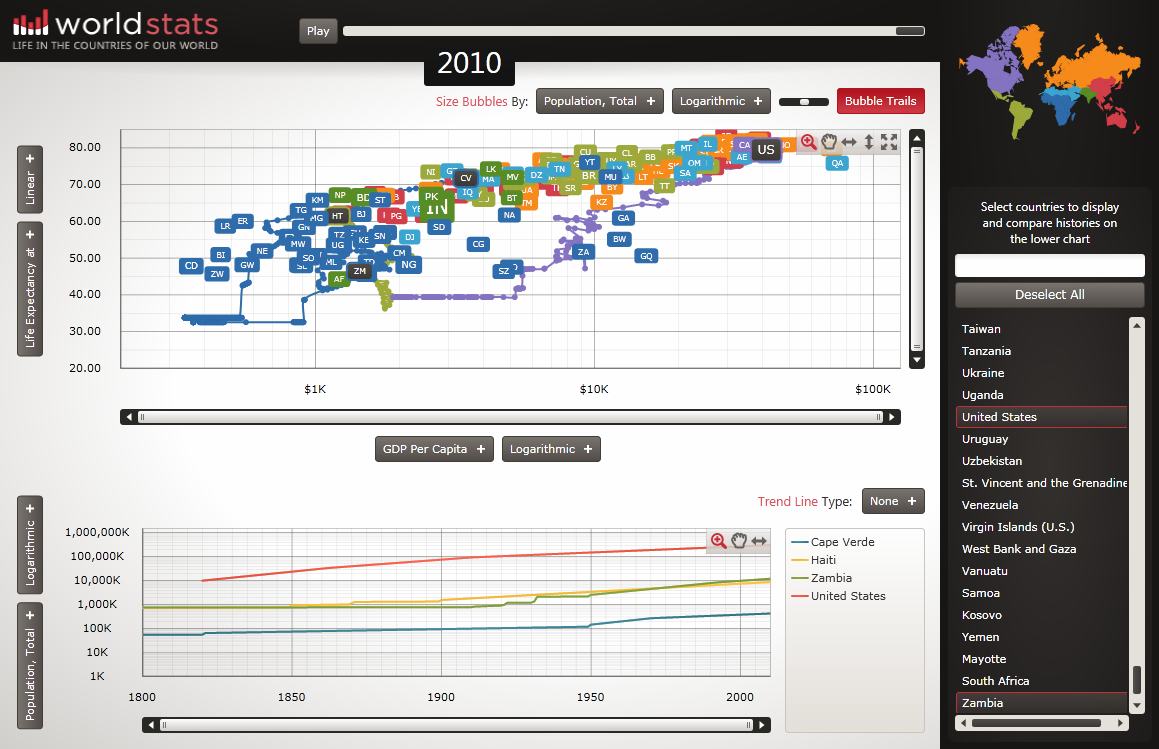Click year timeline slider handle
The image size is (1159, 749).
910,31
